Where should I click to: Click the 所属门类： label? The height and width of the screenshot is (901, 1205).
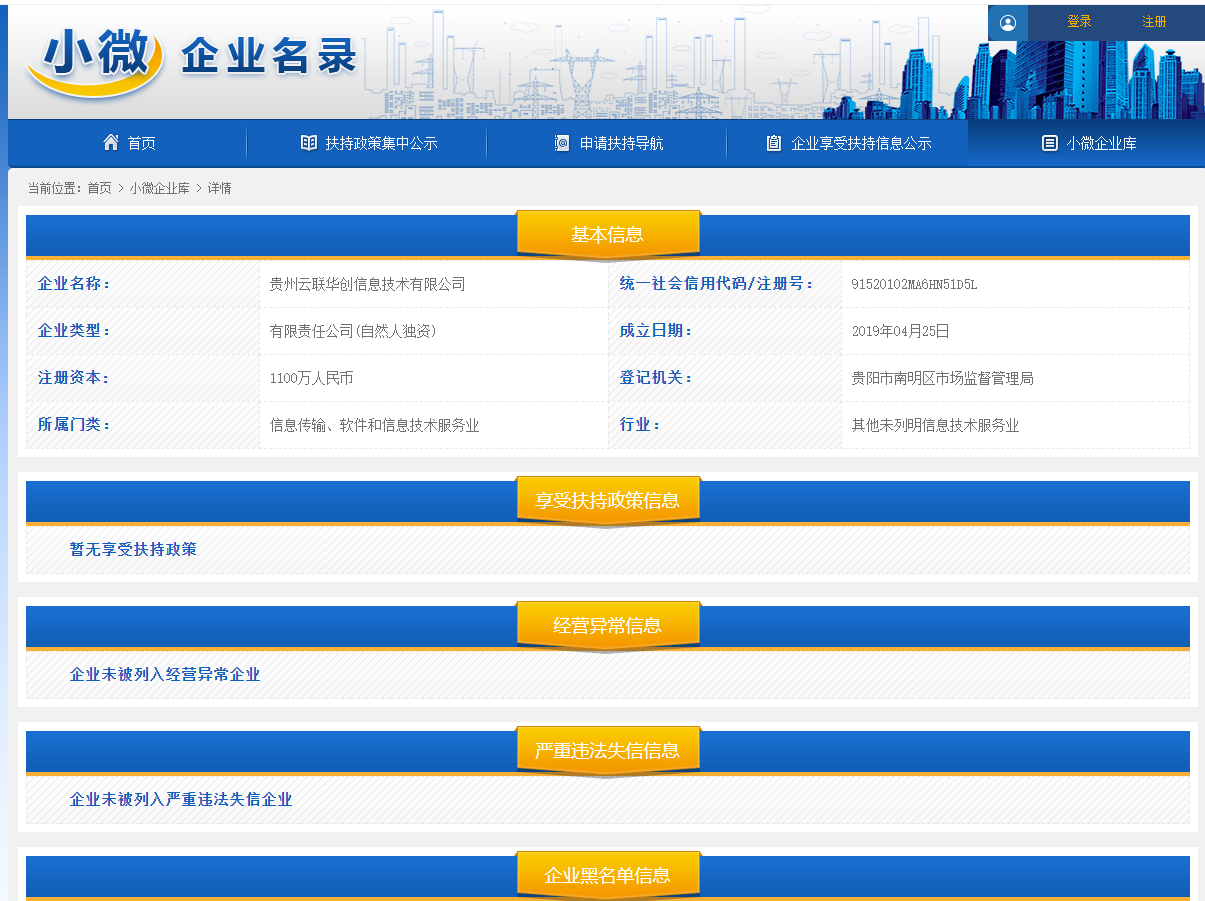[x=74, y=425]
